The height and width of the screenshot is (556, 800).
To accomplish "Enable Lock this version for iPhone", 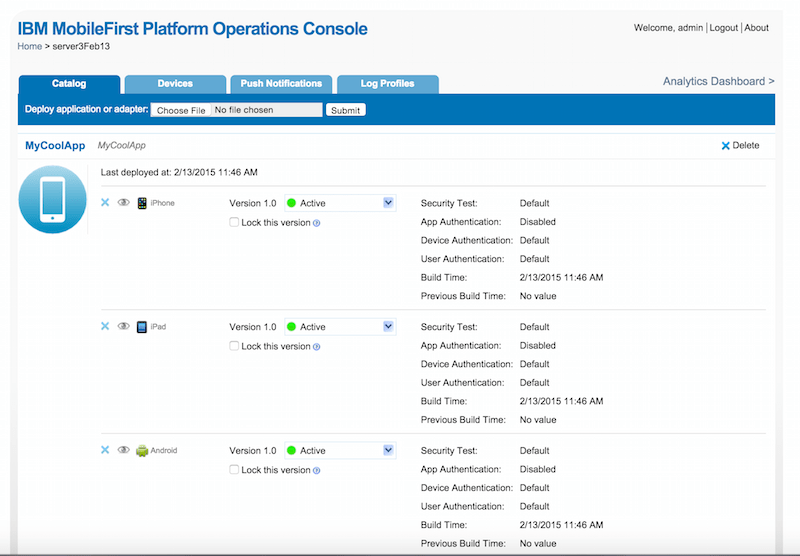I will click(234, 222).
